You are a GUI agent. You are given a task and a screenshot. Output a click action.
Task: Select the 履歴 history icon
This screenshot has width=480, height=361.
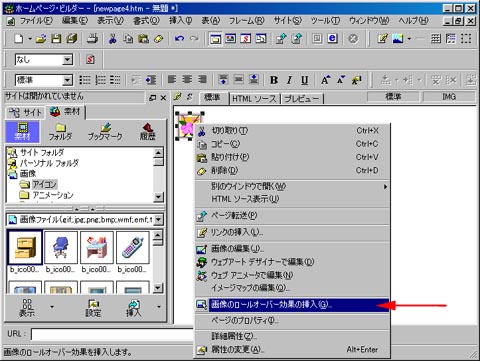pos(147,132)
